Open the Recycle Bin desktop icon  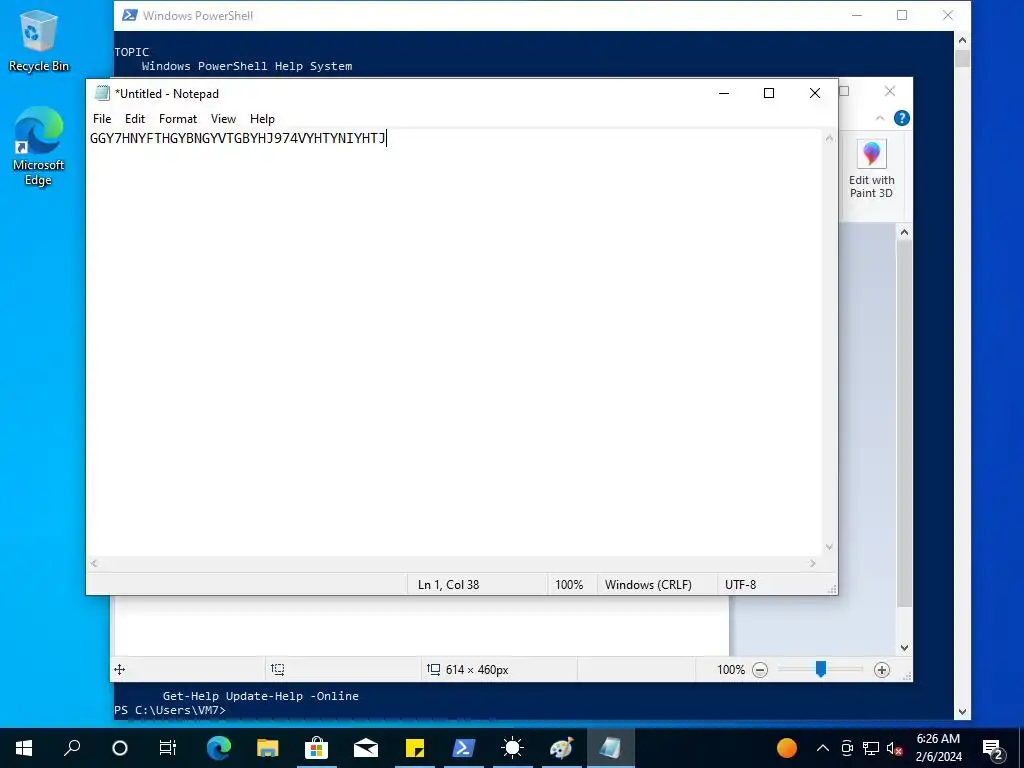38,40
